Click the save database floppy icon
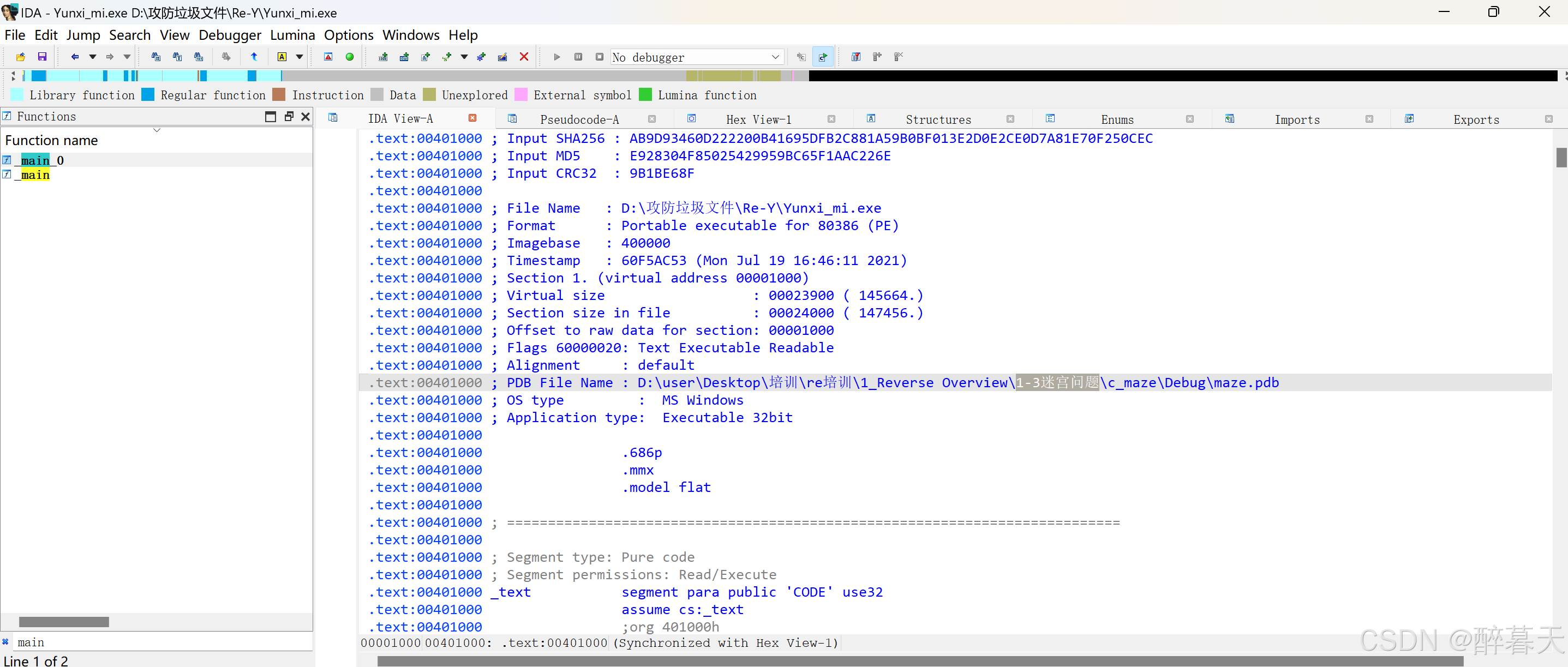The image size is (1568, 667). [x=42, y=57]
